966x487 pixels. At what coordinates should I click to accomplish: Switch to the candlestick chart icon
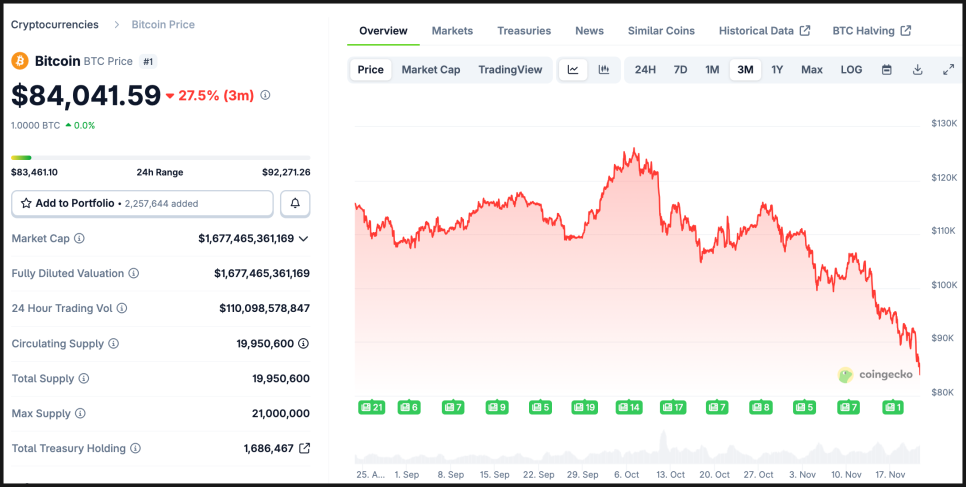pyautogui.click(x=604, y=70)
